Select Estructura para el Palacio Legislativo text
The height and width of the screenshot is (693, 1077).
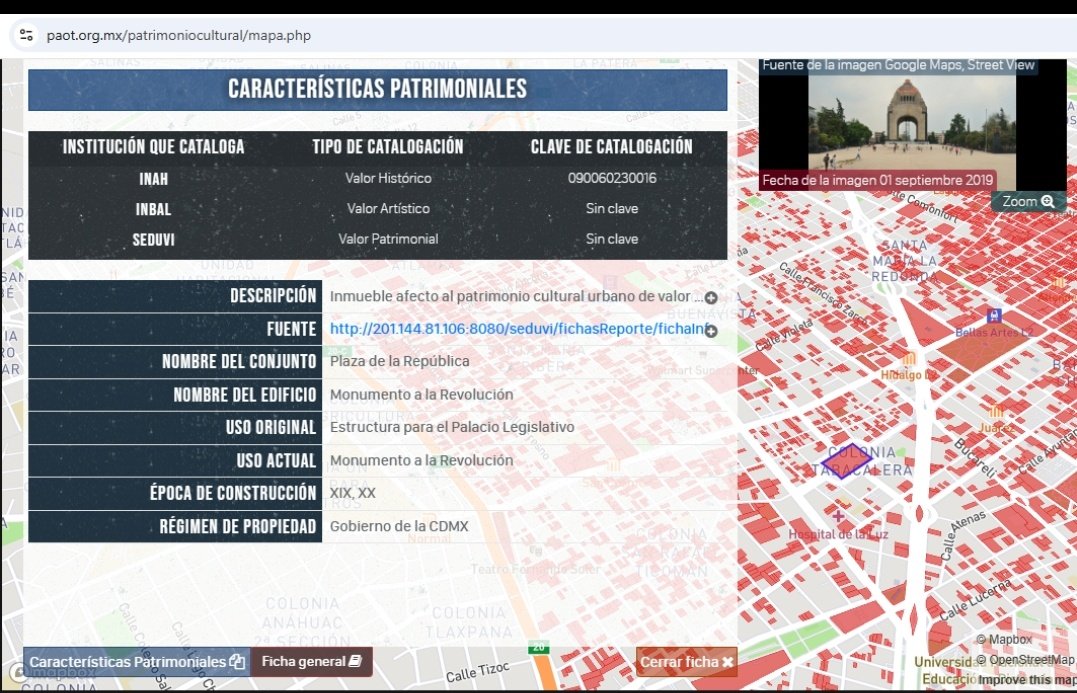(x=452, y=427)
